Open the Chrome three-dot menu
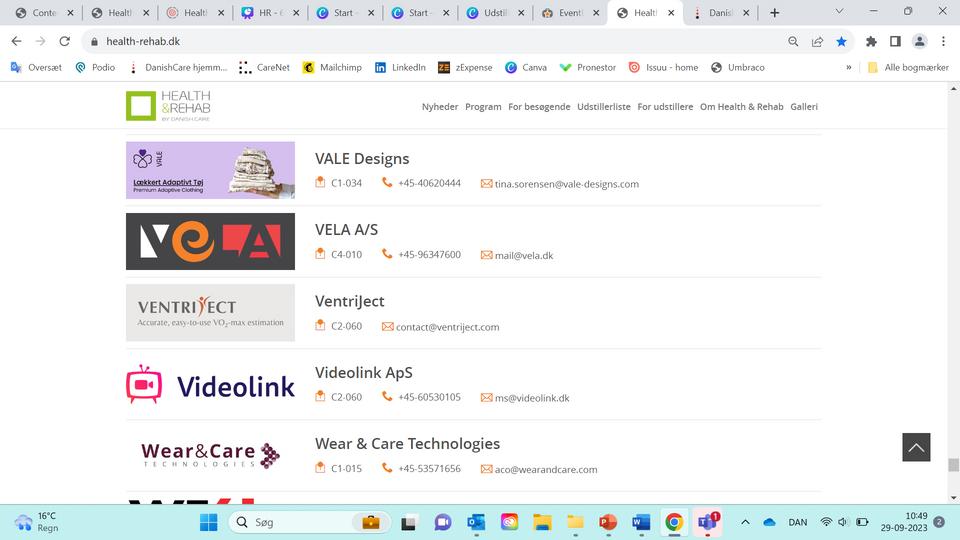Screen dimensions: 960x540 (943, 41)
